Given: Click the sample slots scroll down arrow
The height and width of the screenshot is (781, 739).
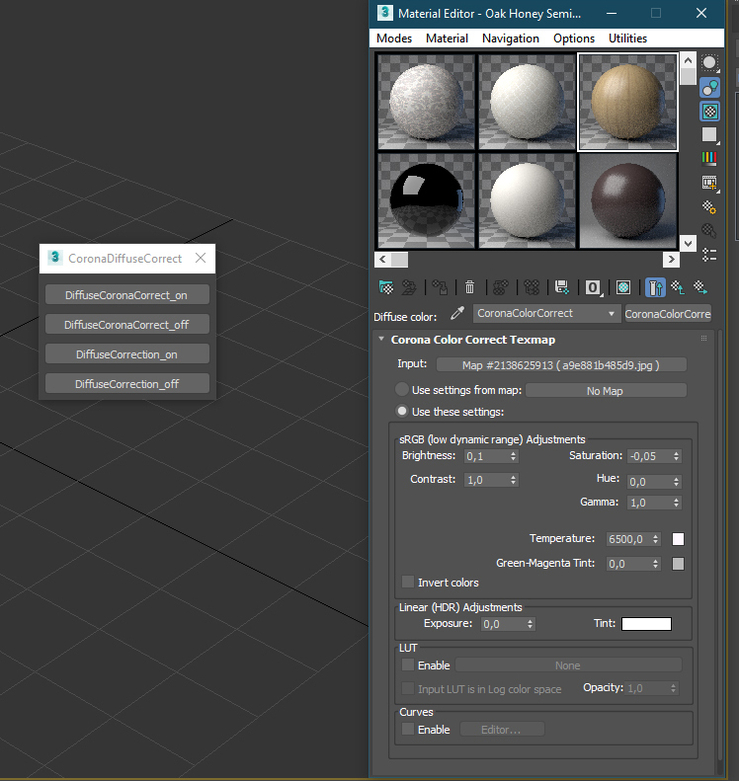Looking at the screenshot, I should [x=688, y=244].
